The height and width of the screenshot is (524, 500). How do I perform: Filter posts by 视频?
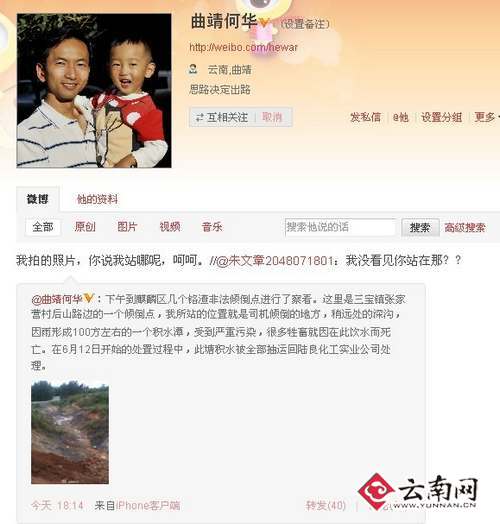[170, 227]
